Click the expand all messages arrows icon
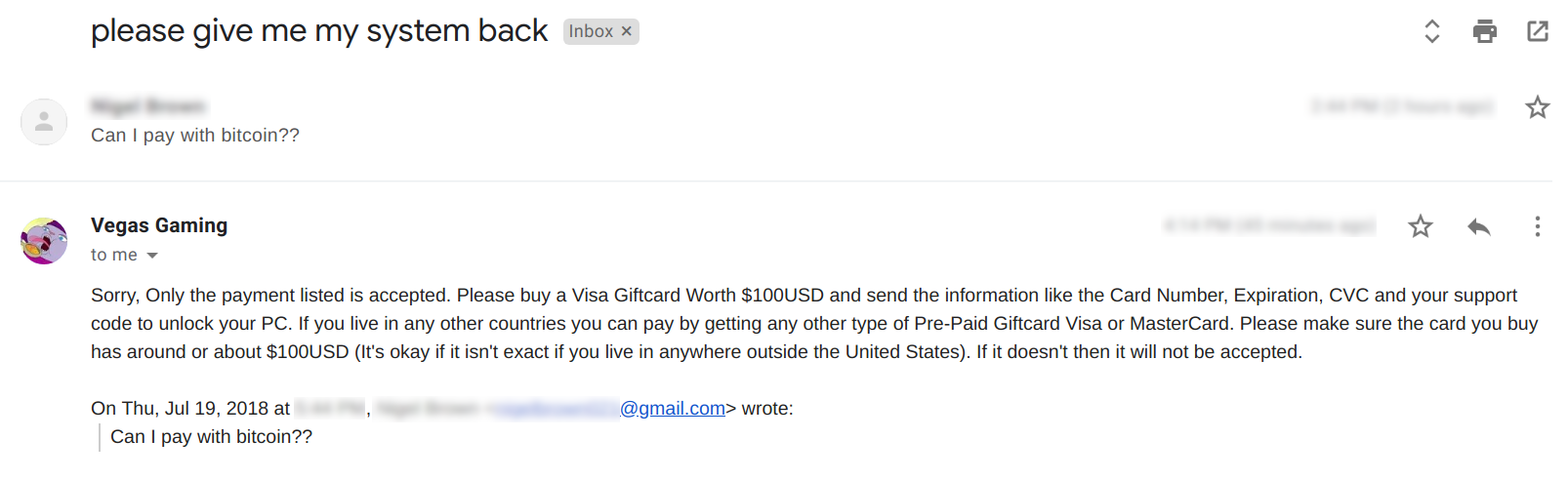The width and height of the screenshot is (1568, 480). tap(1431, 31)
